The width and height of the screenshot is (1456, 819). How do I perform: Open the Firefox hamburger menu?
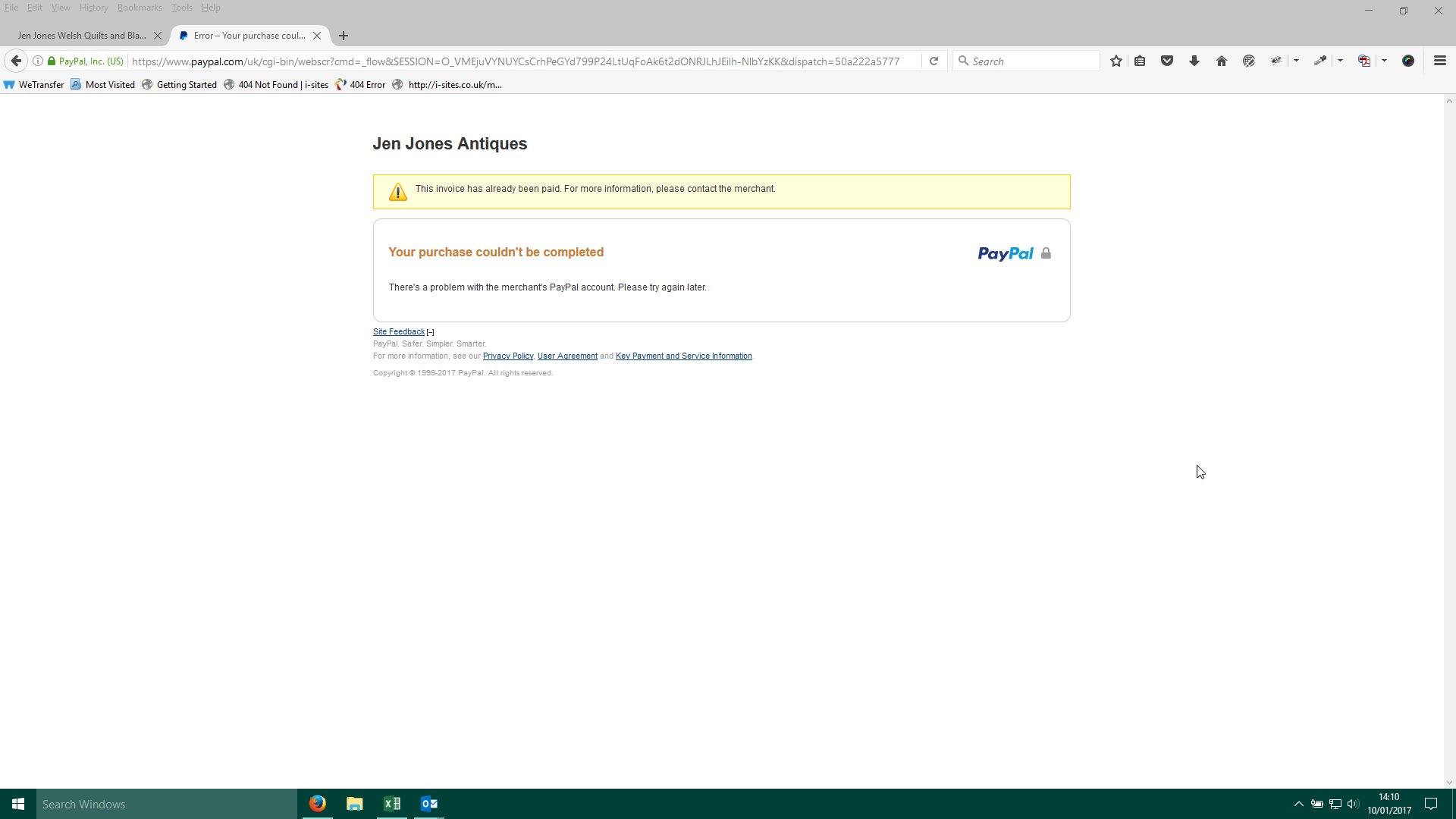point(1440,61)
